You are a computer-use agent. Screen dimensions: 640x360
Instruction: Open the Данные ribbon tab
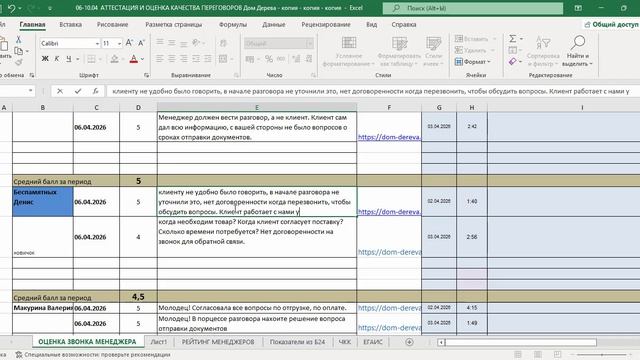[274, 24]
